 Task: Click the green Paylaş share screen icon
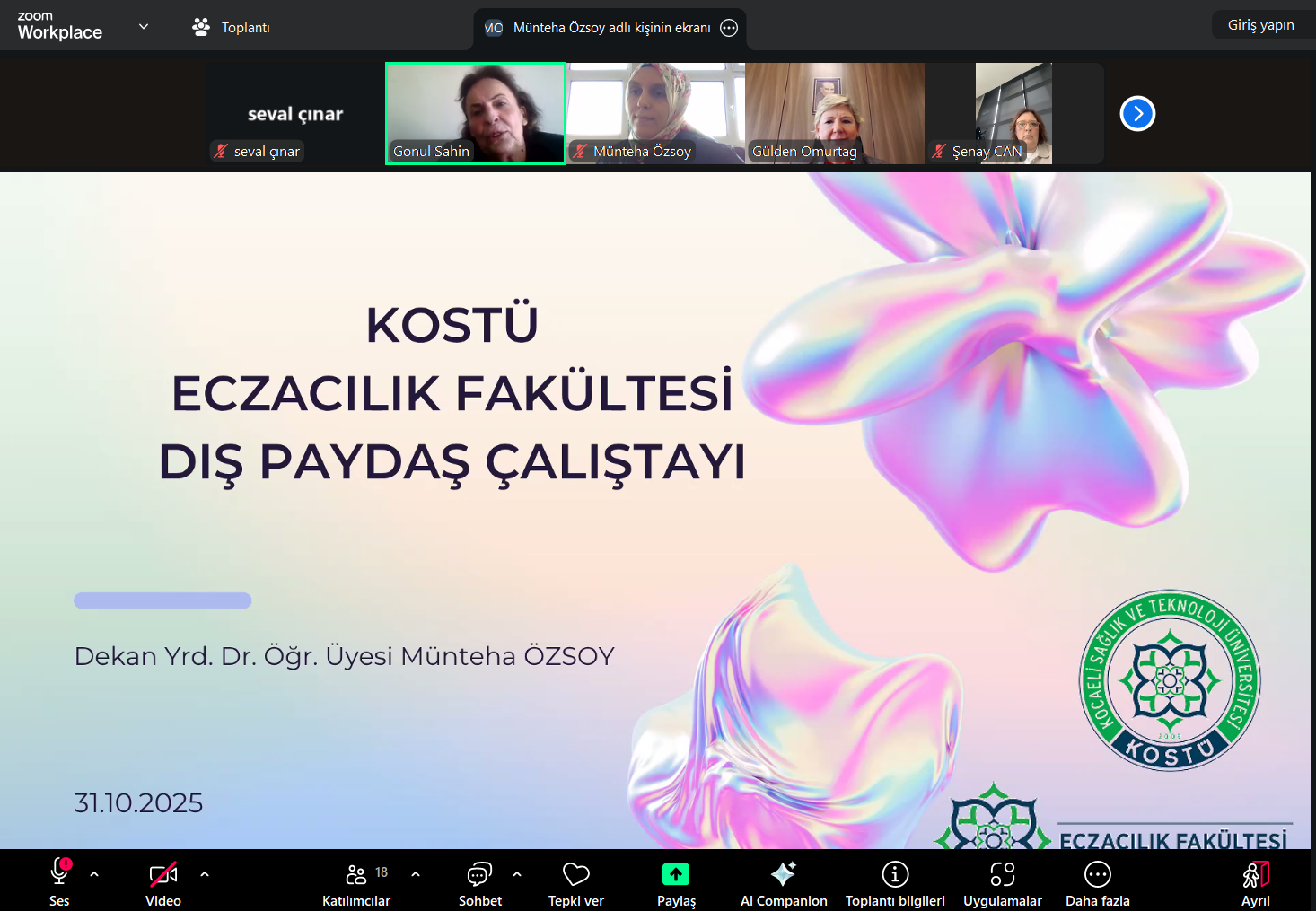tap(676, 874)
